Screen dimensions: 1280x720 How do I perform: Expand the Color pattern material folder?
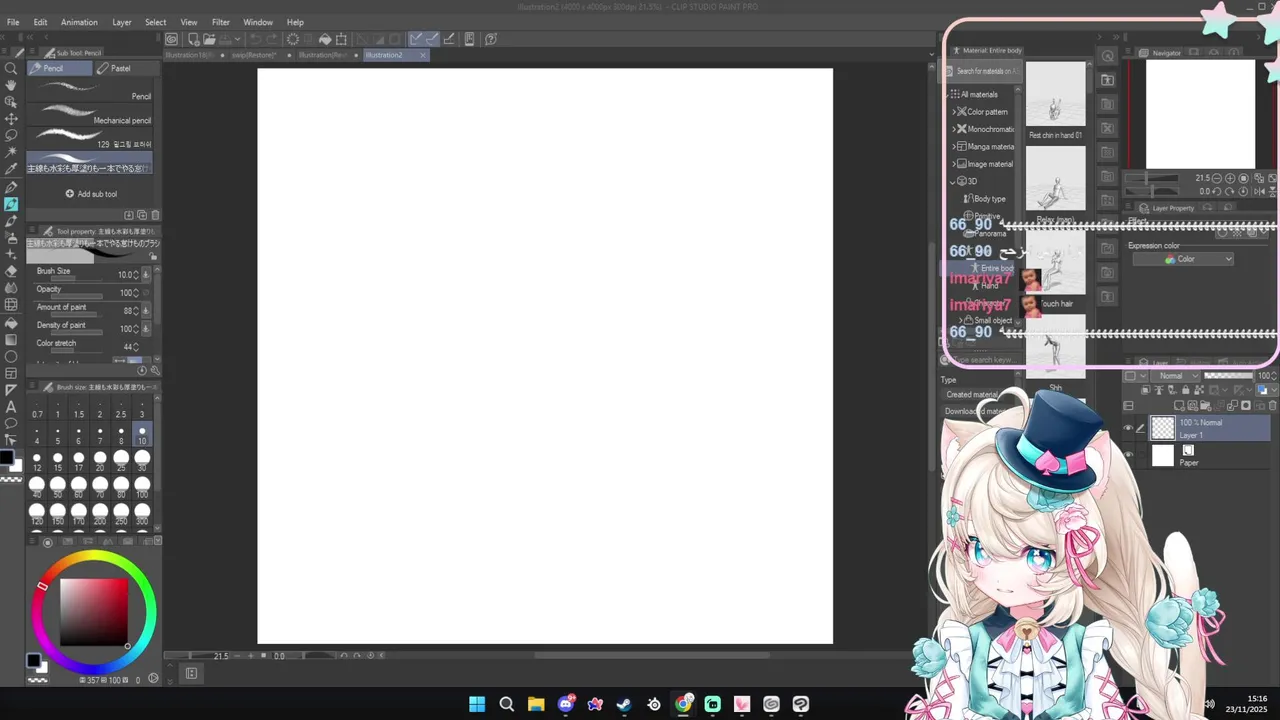pos(954,112)
